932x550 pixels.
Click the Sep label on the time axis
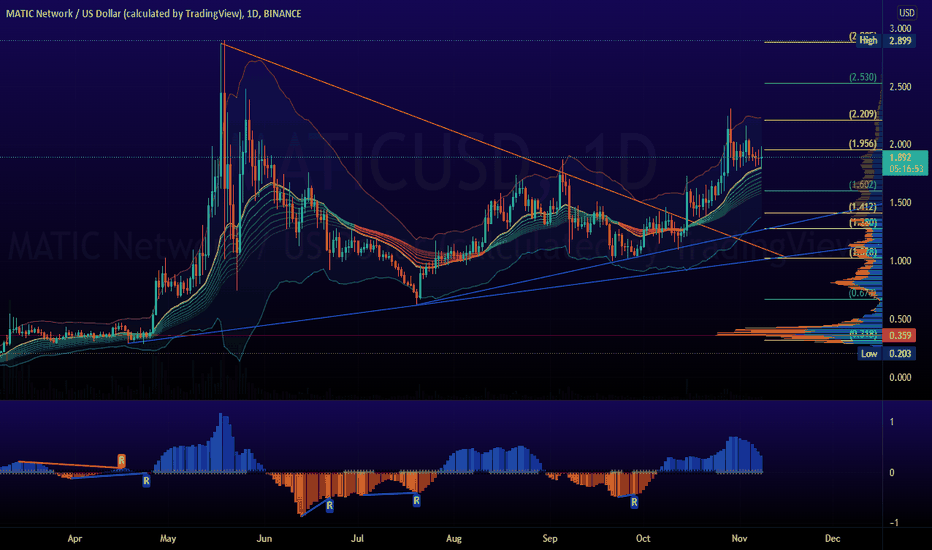[x=550, y=539]
